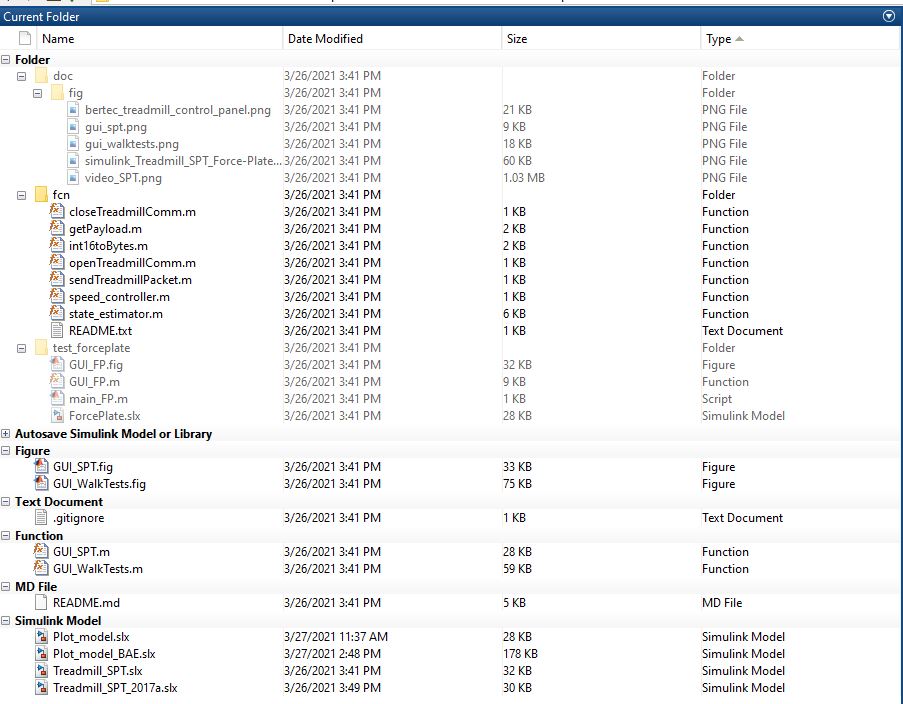Screen dimensions: 903x704
Task: Click the Script type label
Action: (716, 399)
